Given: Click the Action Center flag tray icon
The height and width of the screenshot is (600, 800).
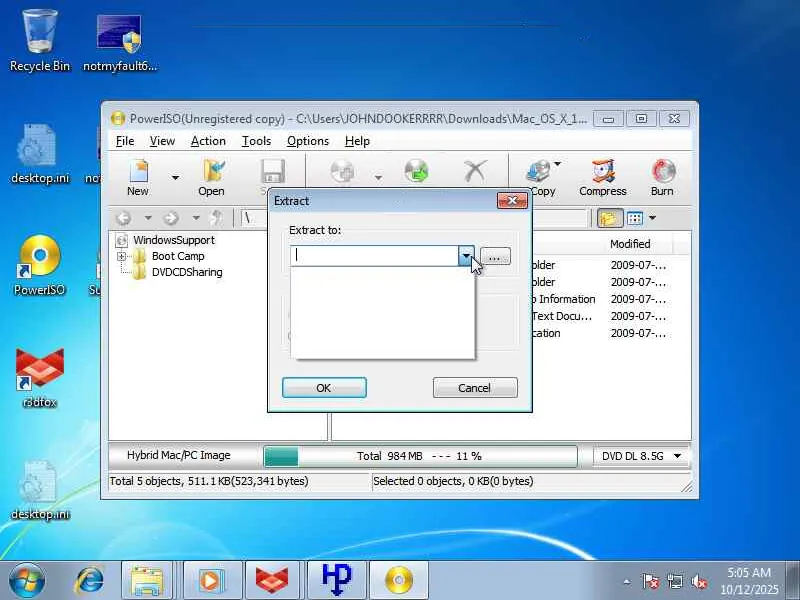Looking at the screenshot, I should (651, 581).
